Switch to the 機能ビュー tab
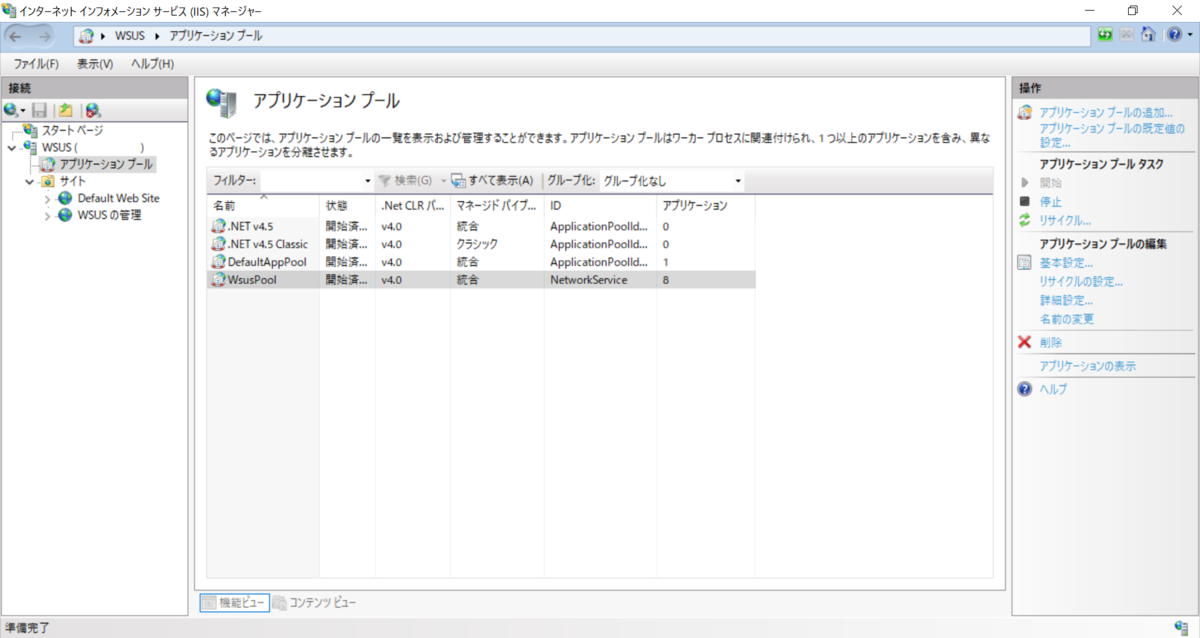Viewport: 1200px width, 638px height. point(235,602)
